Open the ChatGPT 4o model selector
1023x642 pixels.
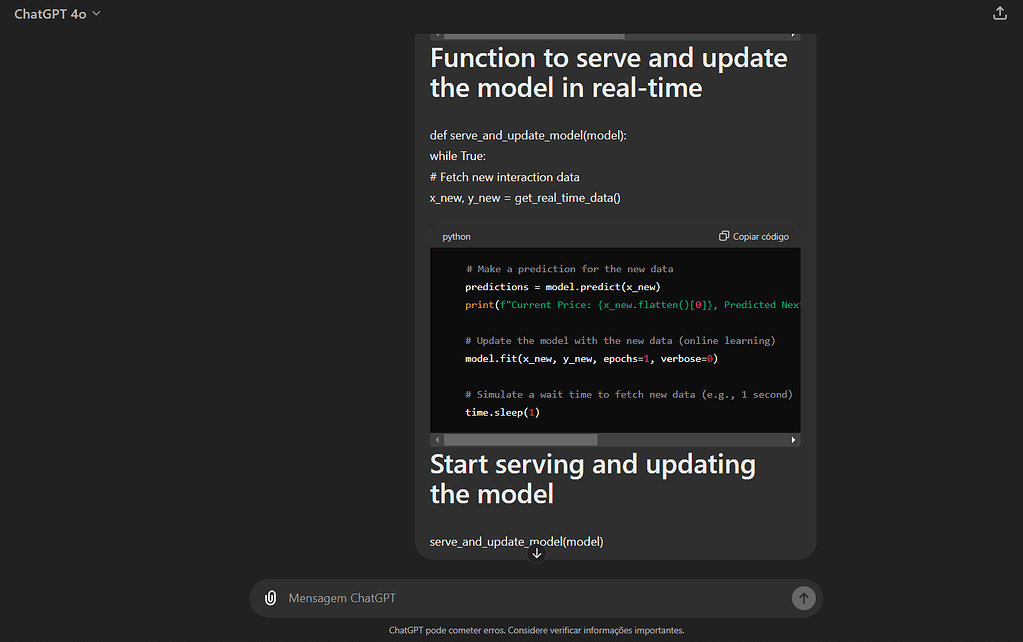[x=57, y=14]
